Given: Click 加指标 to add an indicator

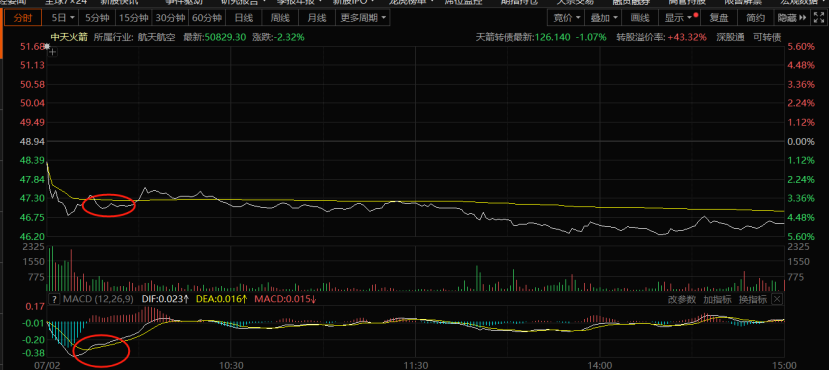Looking at the screenshot, I should [x=717, y=300].
